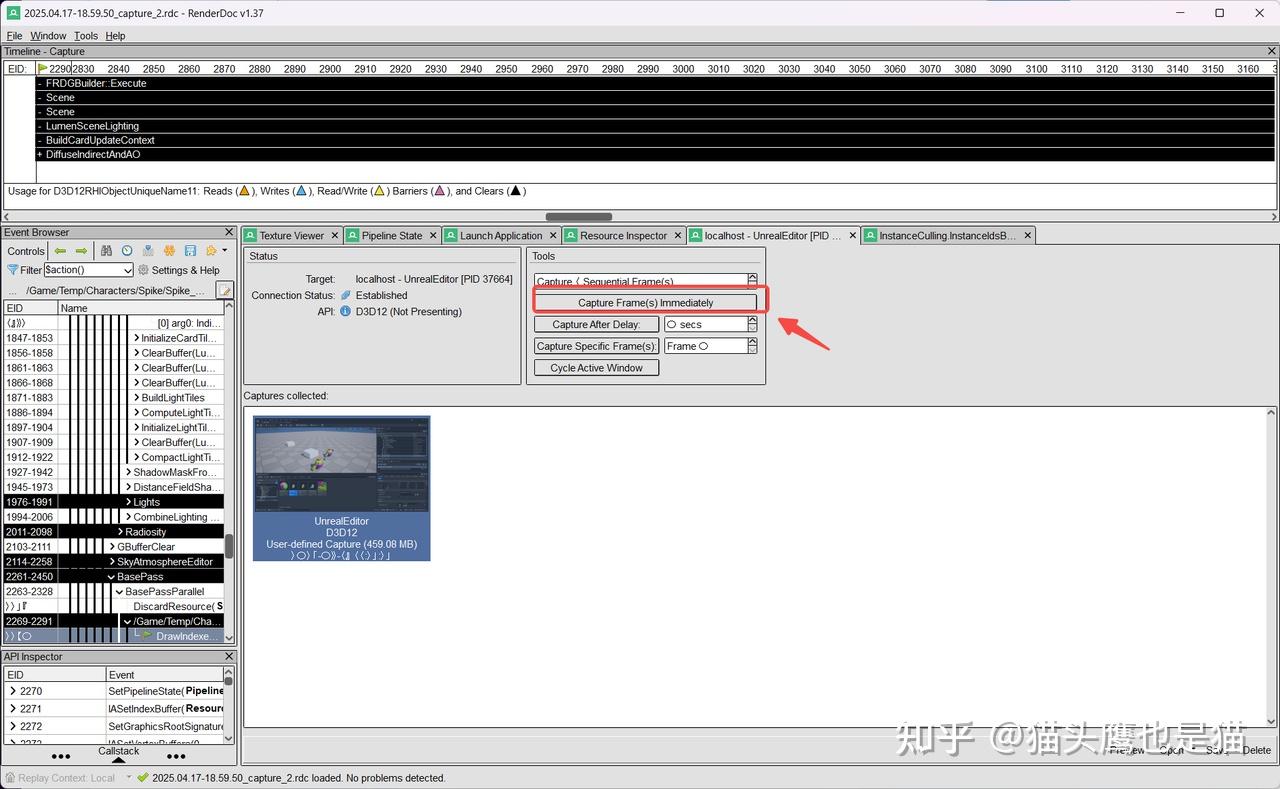Increase the capture delay seconds stepper
This screenshot has width=1280, height=789.
click(752, 320)
